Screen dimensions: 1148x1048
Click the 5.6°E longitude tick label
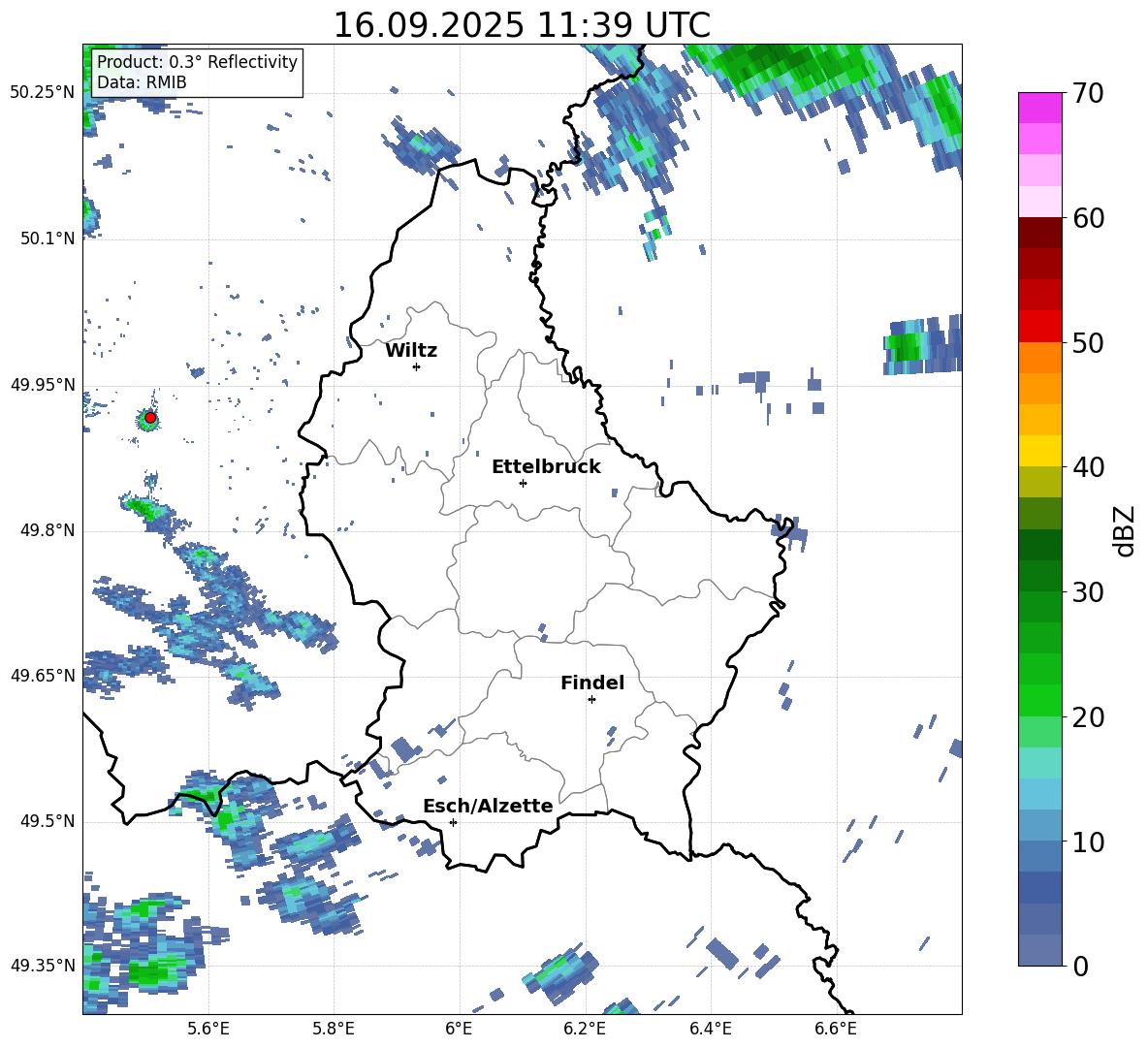coord(208,1030)
